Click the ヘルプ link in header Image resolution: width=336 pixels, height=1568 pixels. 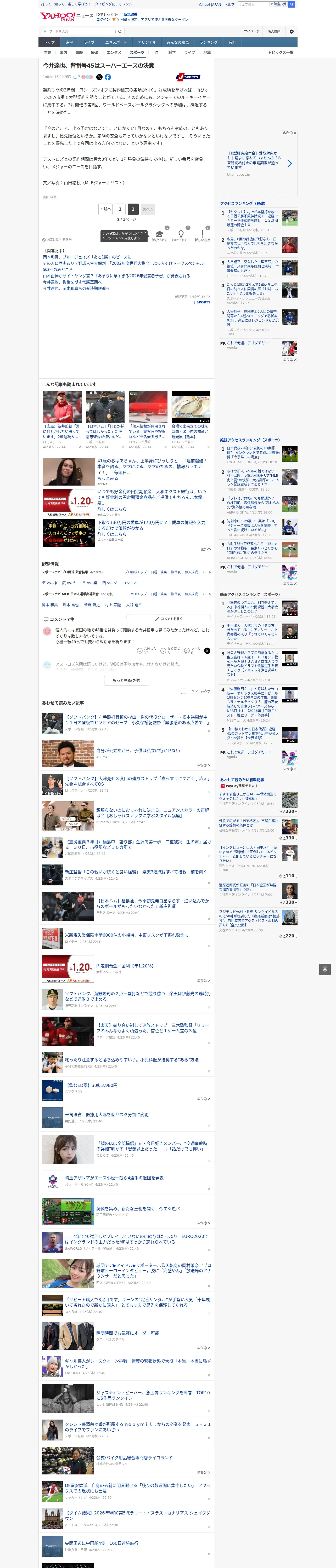pos(229,4)
